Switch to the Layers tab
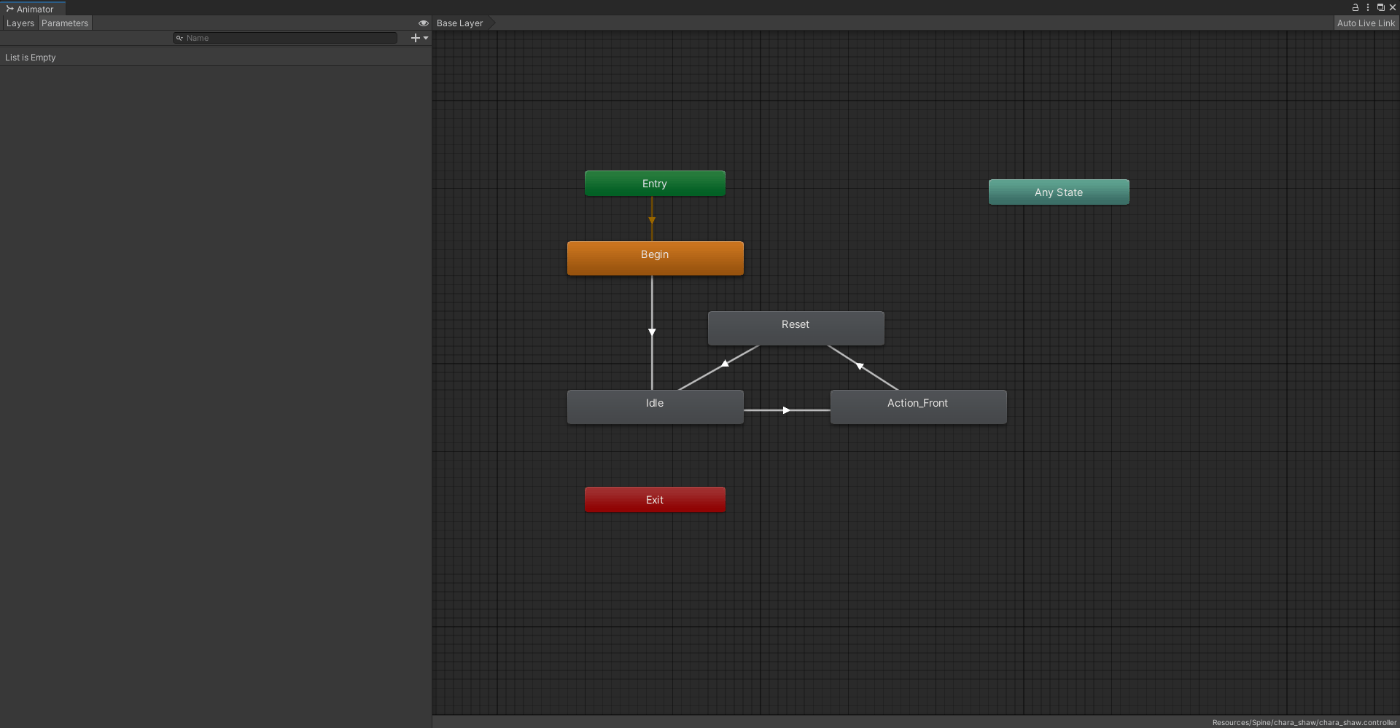 click(x=20, y=23)
